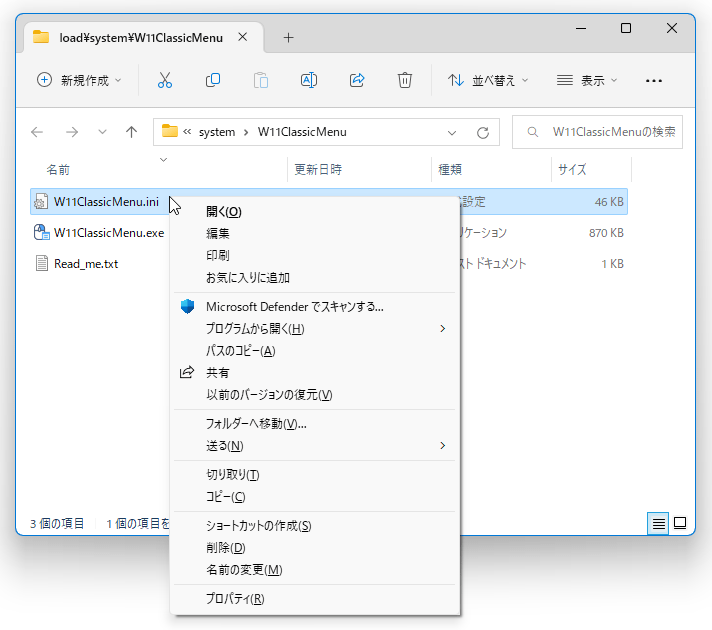Click the Share icon in toolbar
This screenshot has width=712, height=630.
(x=357, y=80)
